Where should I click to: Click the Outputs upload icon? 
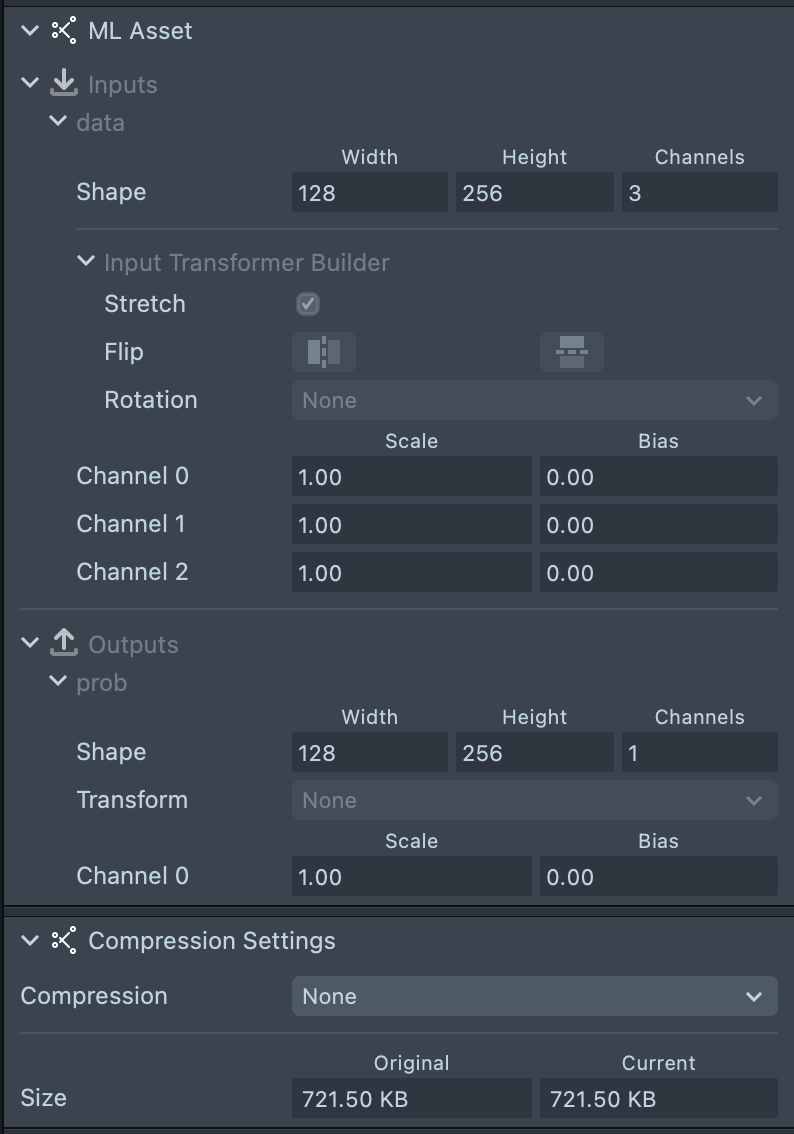click(64, 644)
